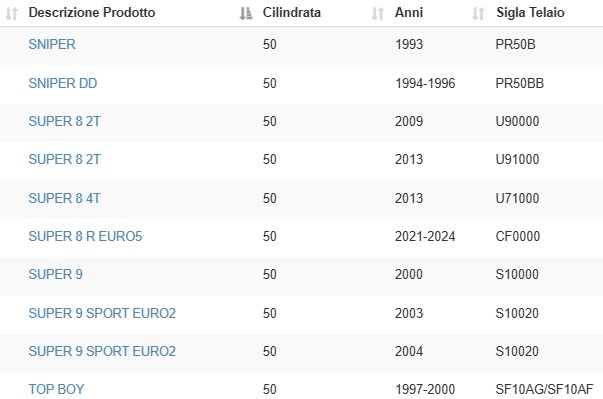Open the SUPER 8 R EURO5 link
This screenshot has width=603, height=399.
point(85,236)
